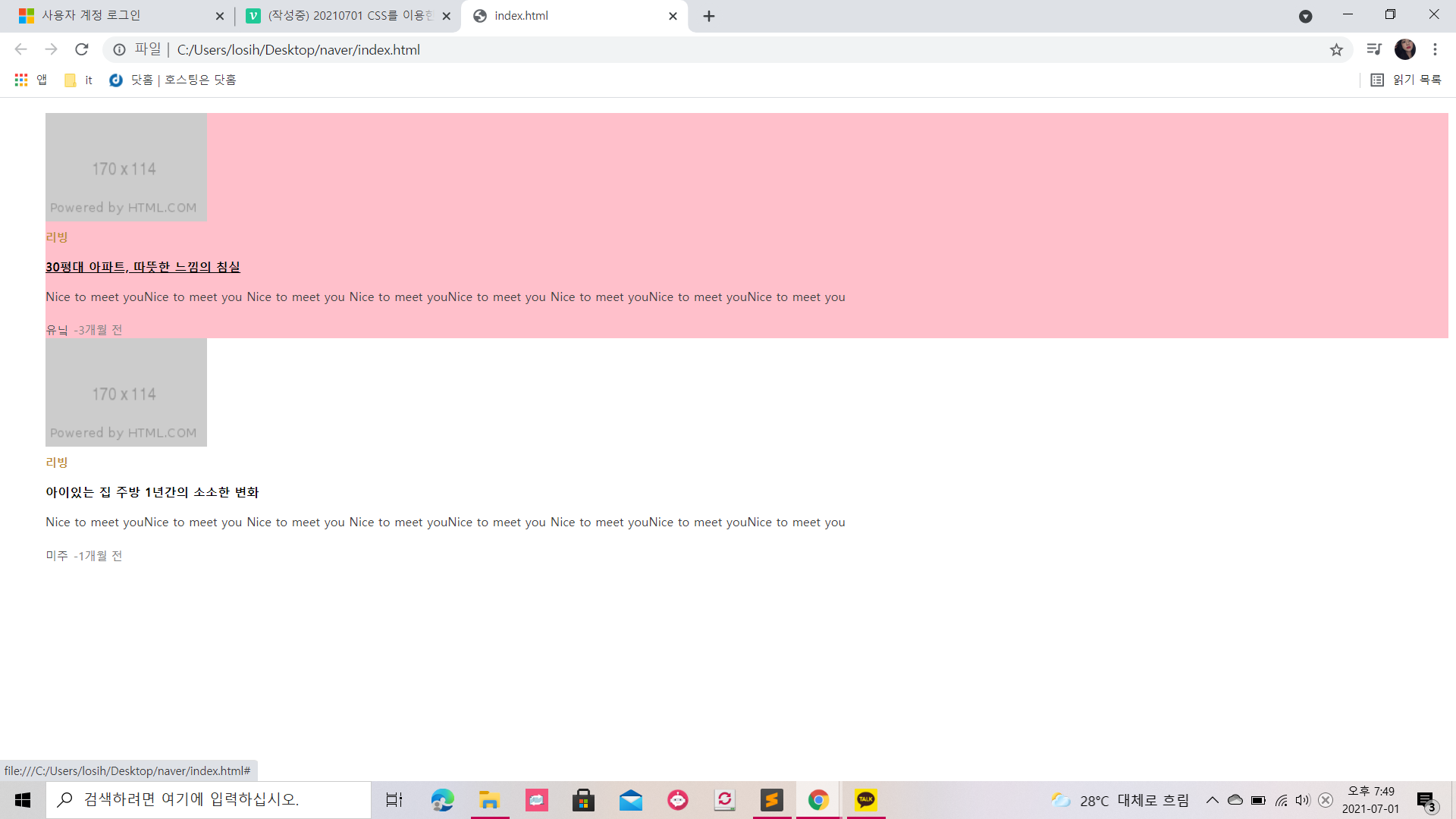This screenshot has height=819, width=1456.
Task: Open a new browser tab
Action: point(708,16)
